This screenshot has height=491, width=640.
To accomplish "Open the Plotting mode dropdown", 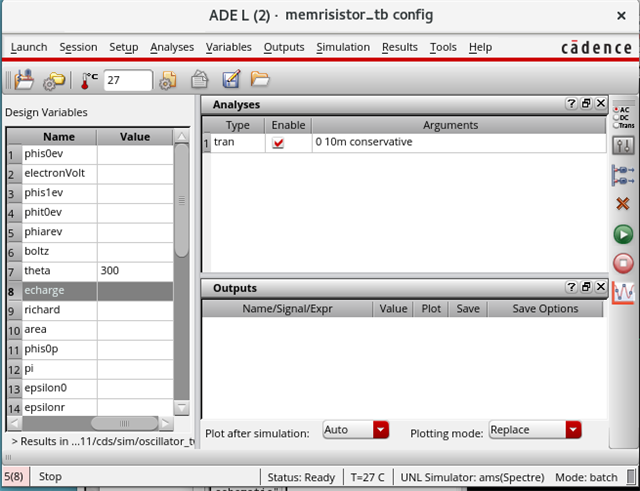I will point(535,430).
